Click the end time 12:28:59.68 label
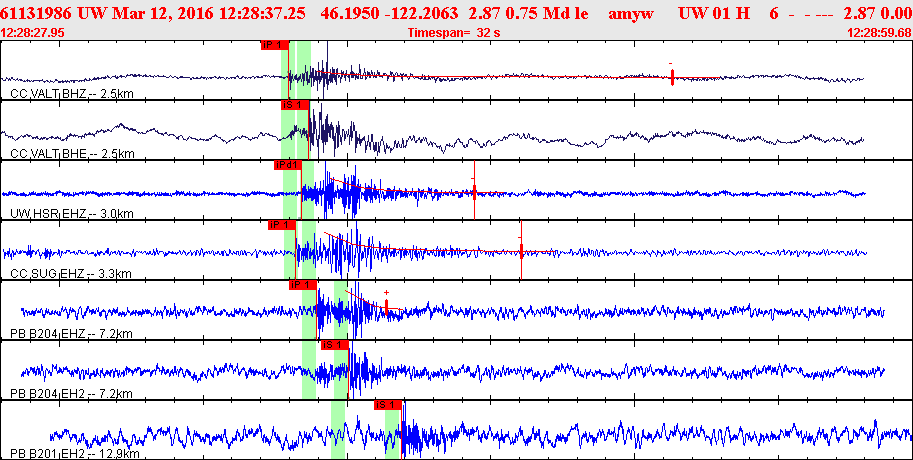The image size is (913, 460). [x=879, y=33]
